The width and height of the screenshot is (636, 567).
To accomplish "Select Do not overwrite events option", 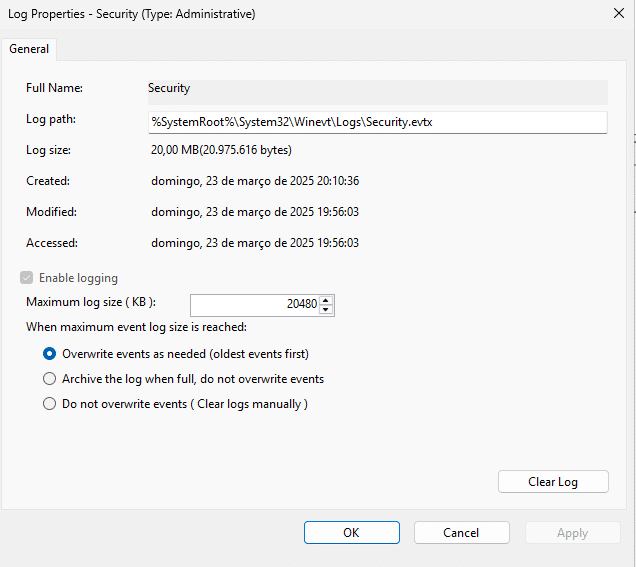I will point(49,404).
